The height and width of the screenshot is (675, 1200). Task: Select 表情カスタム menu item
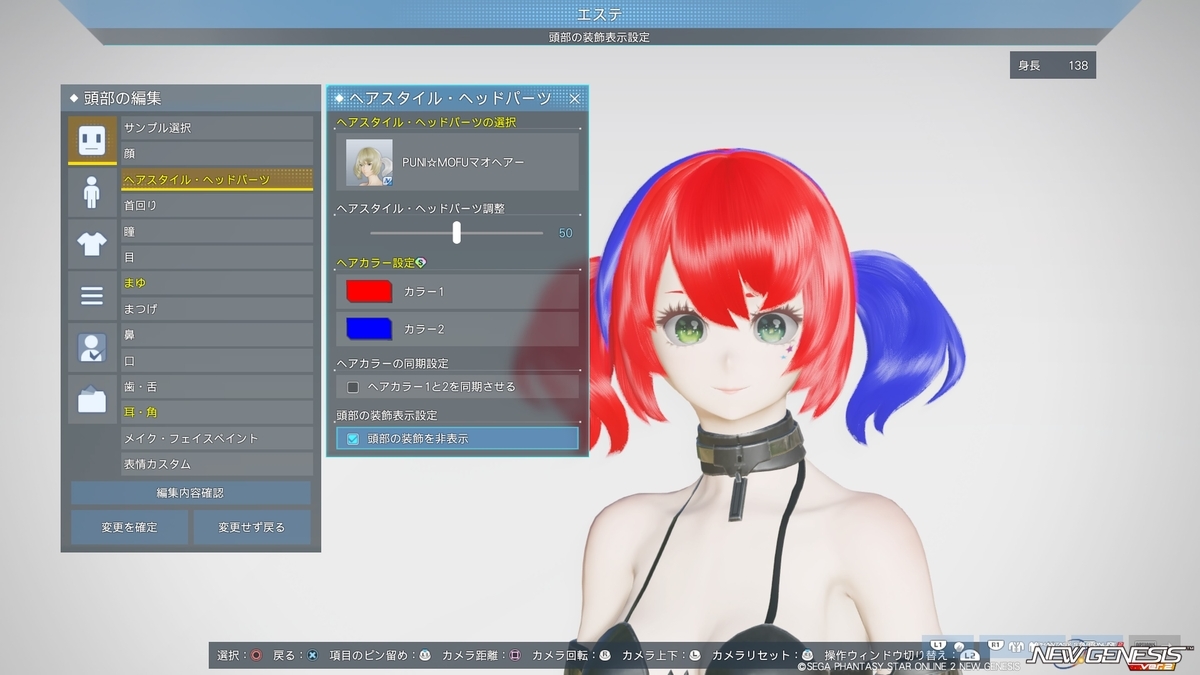[x=217, y=464]
